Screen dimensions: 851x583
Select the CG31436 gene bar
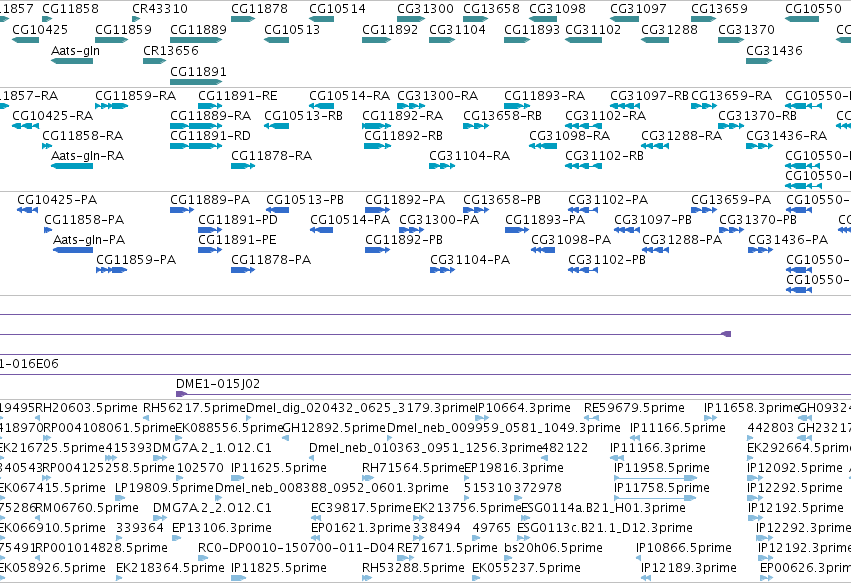(759, 61)
